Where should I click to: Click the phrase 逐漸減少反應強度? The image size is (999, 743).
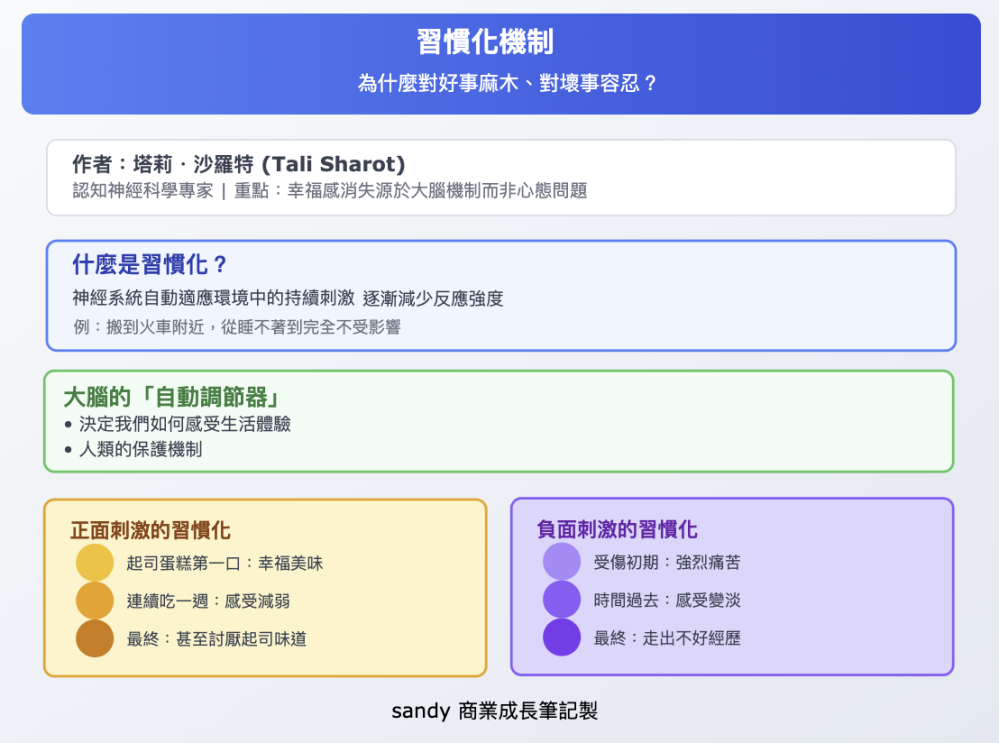click(x=433, y=298)
